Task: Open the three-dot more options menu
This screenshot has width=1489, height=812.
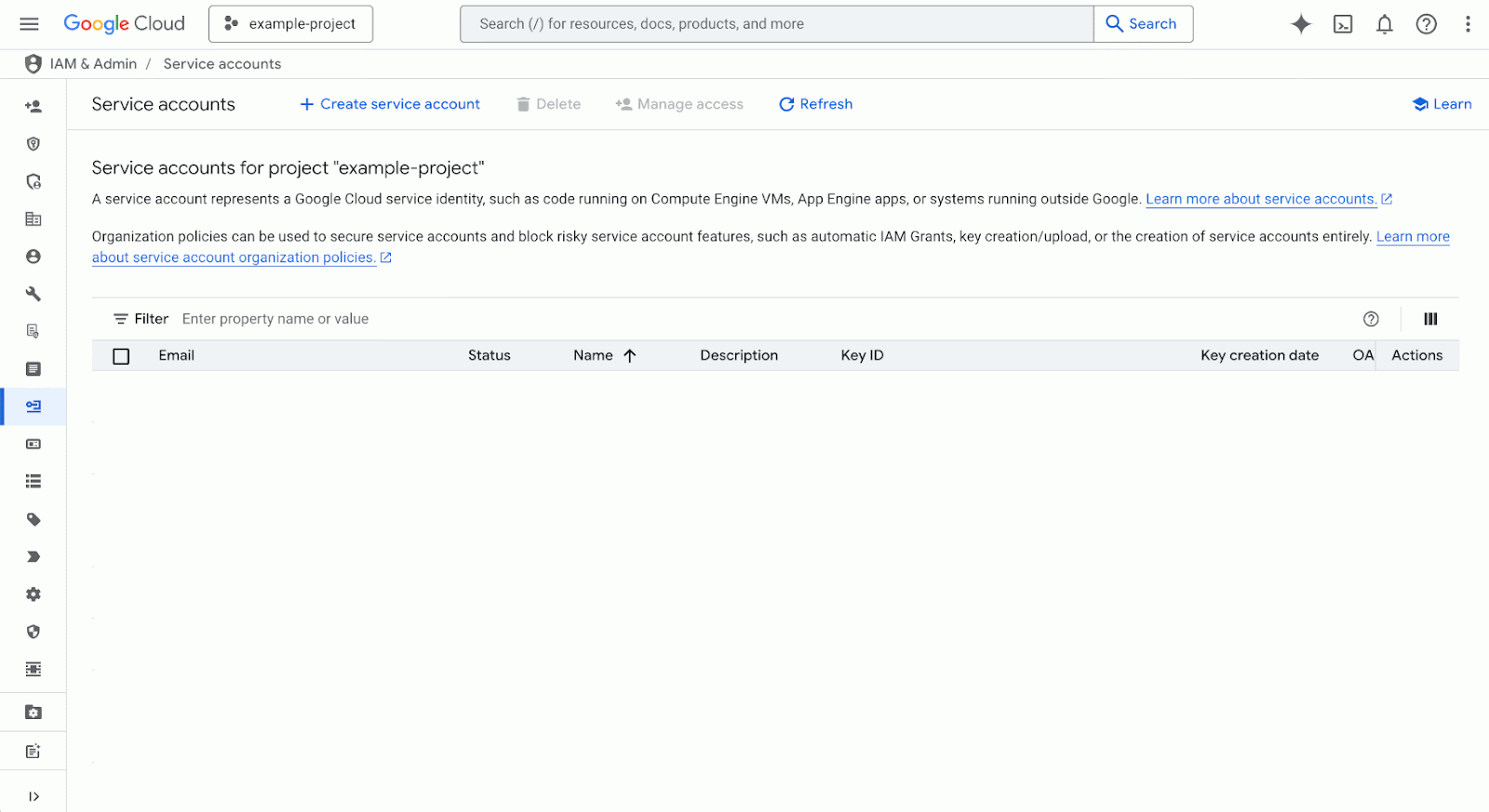Action: pos(1468,24)
